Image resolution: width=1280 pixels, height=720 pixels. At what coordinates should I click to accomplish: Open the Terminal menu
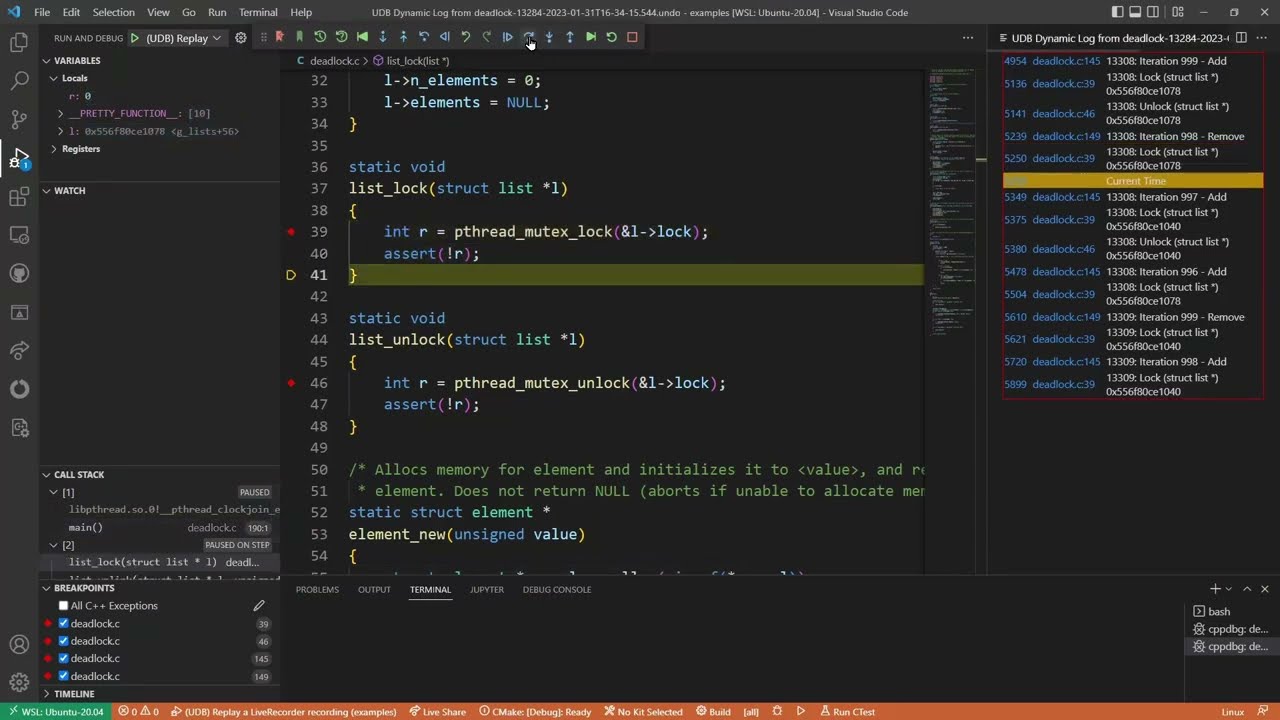tap(258, 12)
